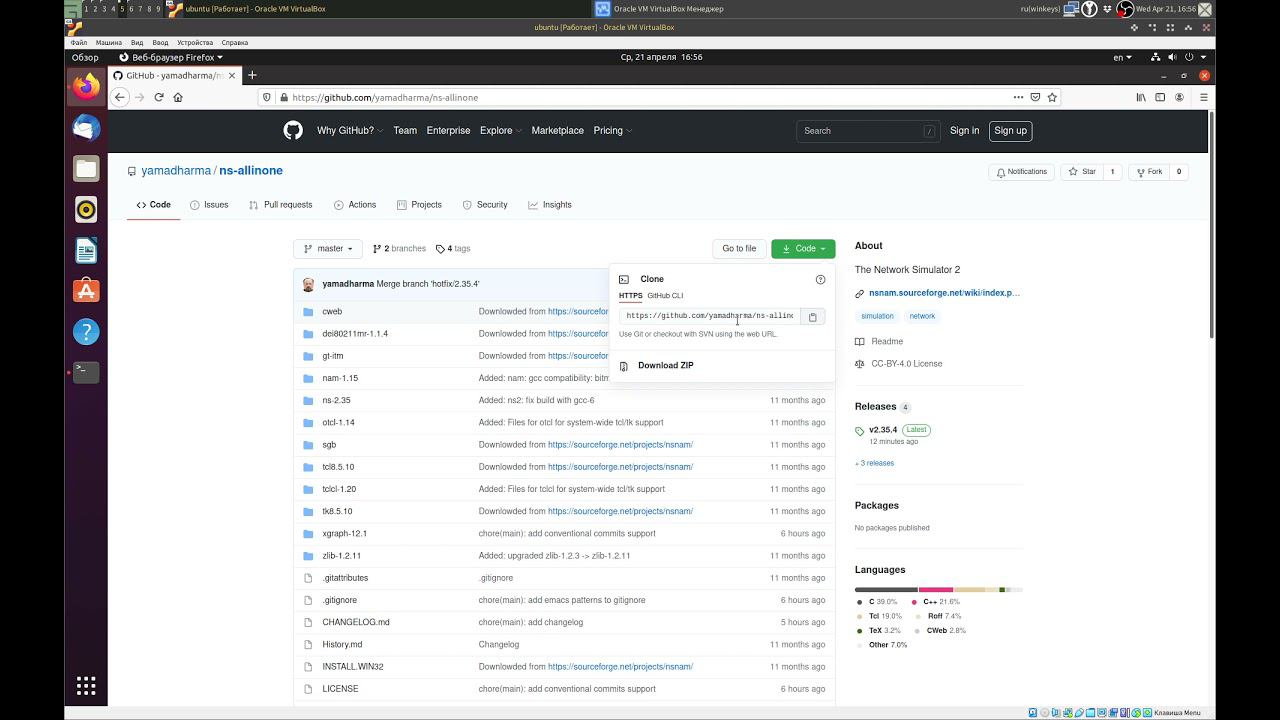Open the clone help question mark icon
1280x720 pixels.
(x=820, y=279)
